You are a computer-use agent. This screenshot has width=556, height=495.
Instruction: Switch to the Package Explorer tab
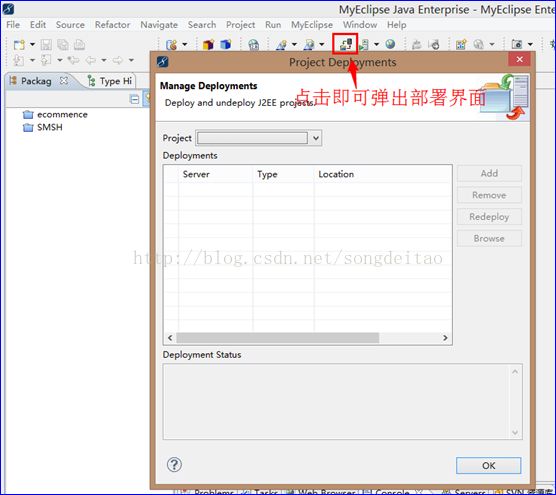tap(36, 81)
